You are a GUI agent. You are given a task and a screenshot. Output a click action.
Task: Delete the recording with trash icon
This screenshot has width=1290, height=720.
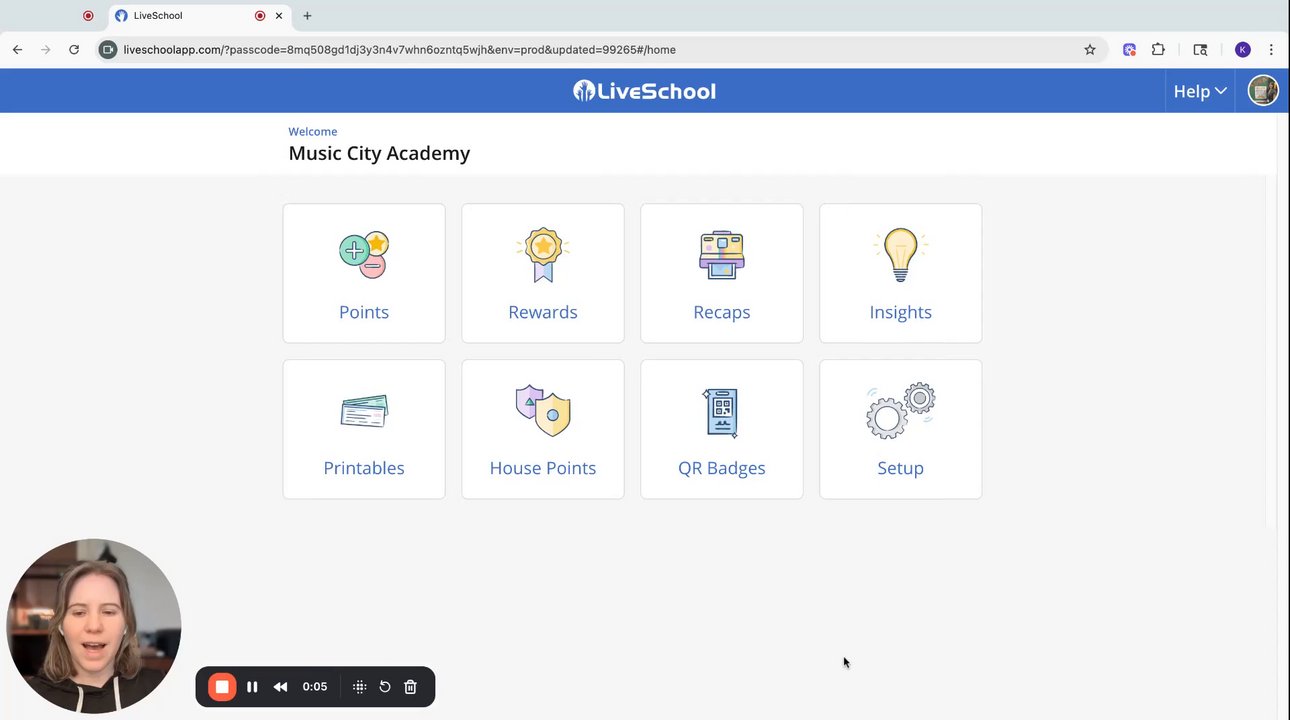tap(410, 687)
